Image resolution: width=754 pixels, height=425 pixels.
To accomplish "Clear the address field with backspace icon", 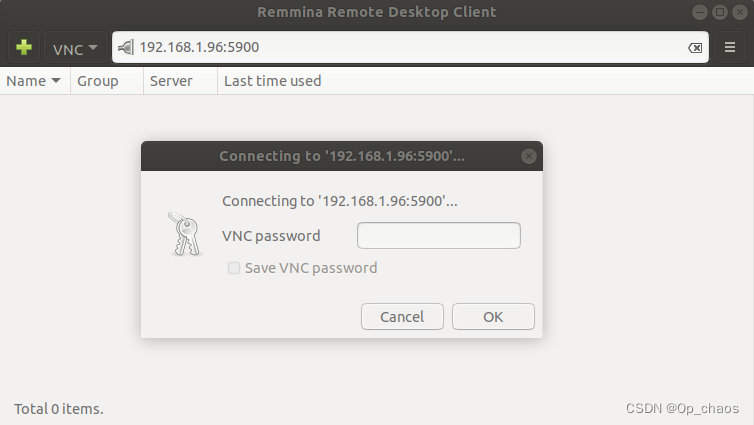I will tap(695, 48).
